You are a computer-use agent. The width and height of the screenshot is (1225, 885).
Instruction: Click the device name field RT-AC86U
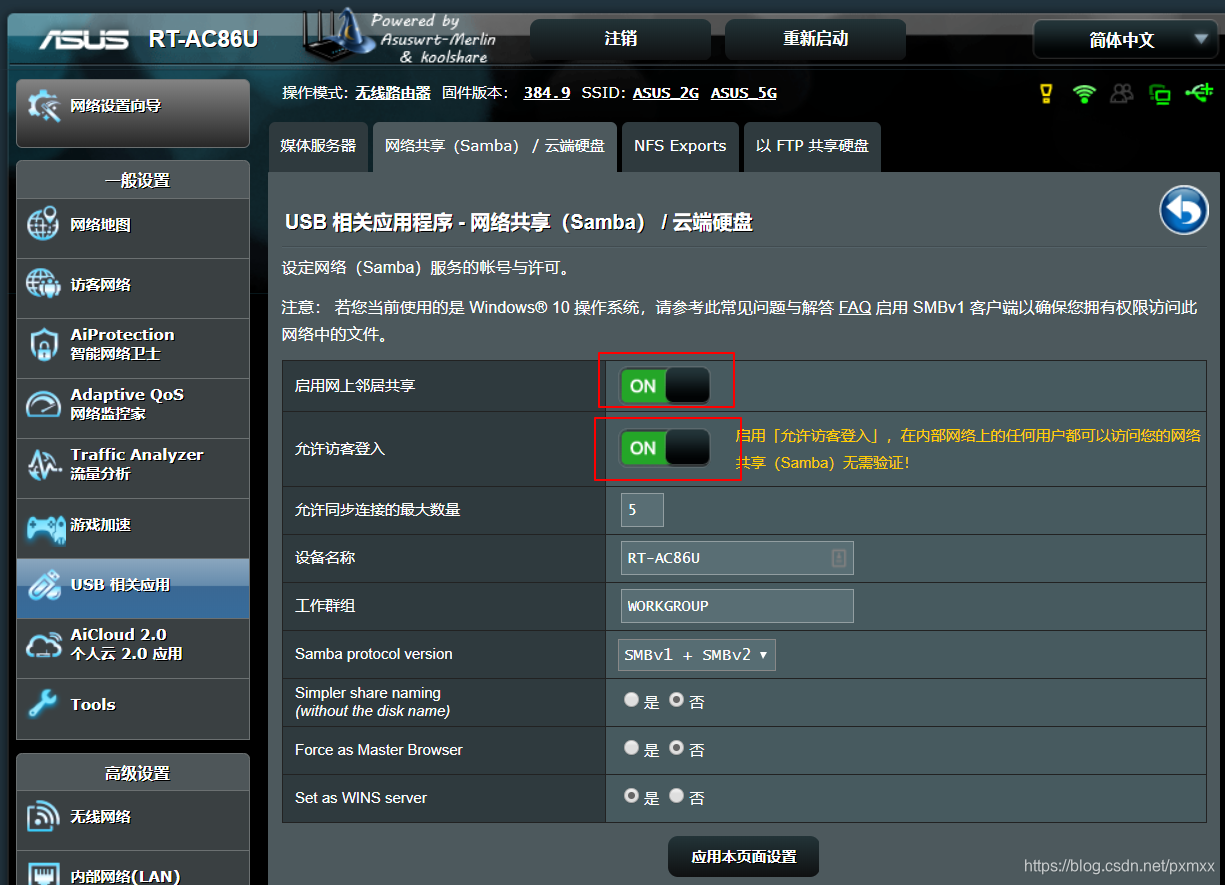click(737, 558)
